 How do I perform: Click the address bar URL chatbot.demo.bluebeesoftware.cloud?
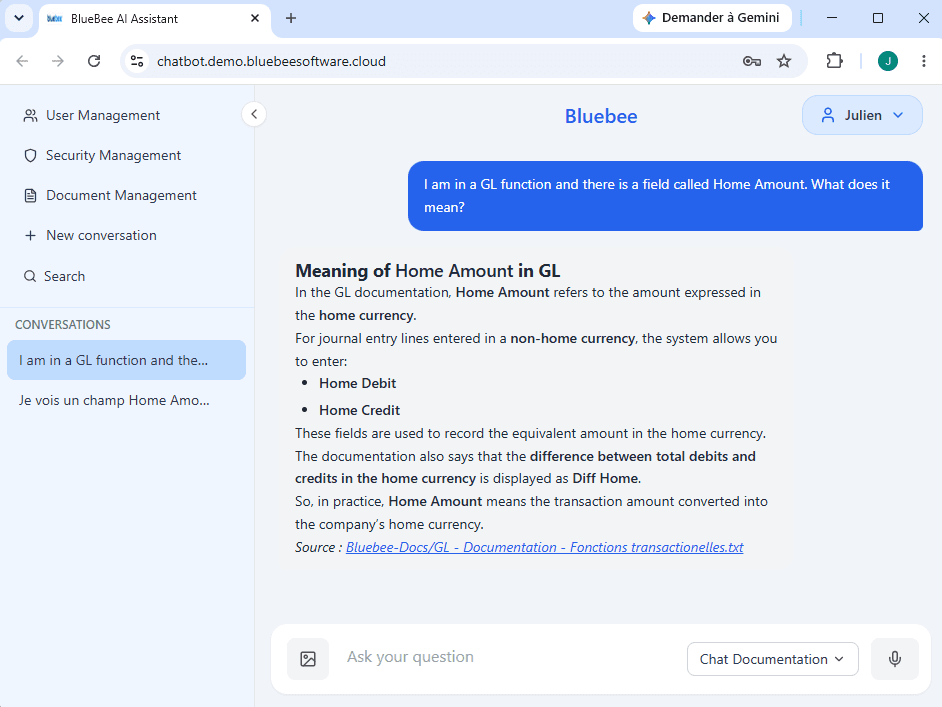tap(271, 61)
